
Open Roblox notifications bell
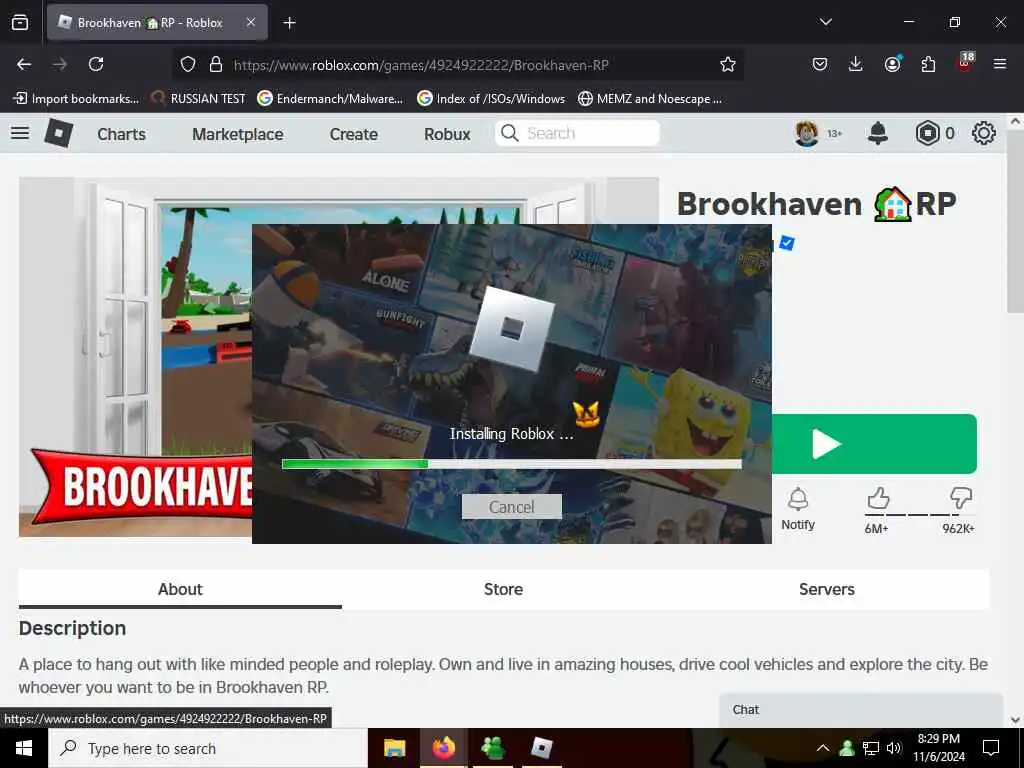(x=878, y=133)
